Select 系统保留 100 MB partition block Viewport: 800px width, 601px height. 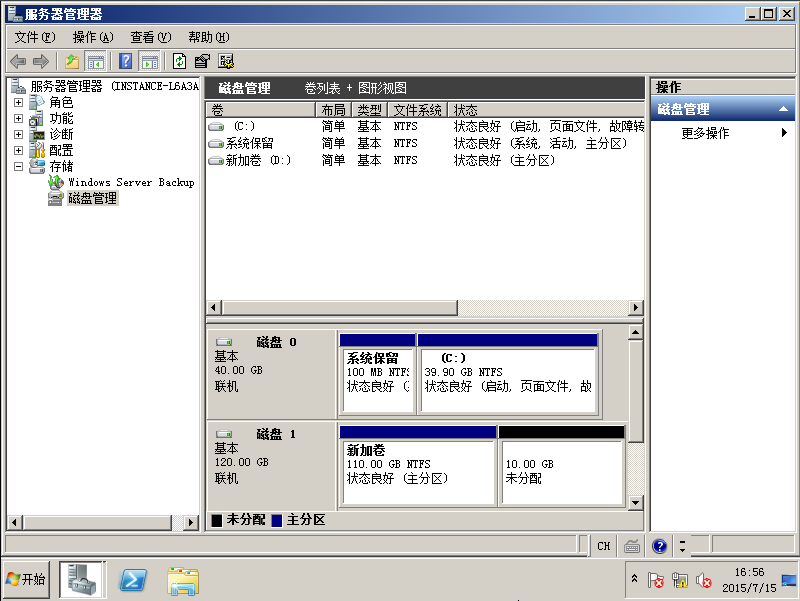click(x=378, y=373)
